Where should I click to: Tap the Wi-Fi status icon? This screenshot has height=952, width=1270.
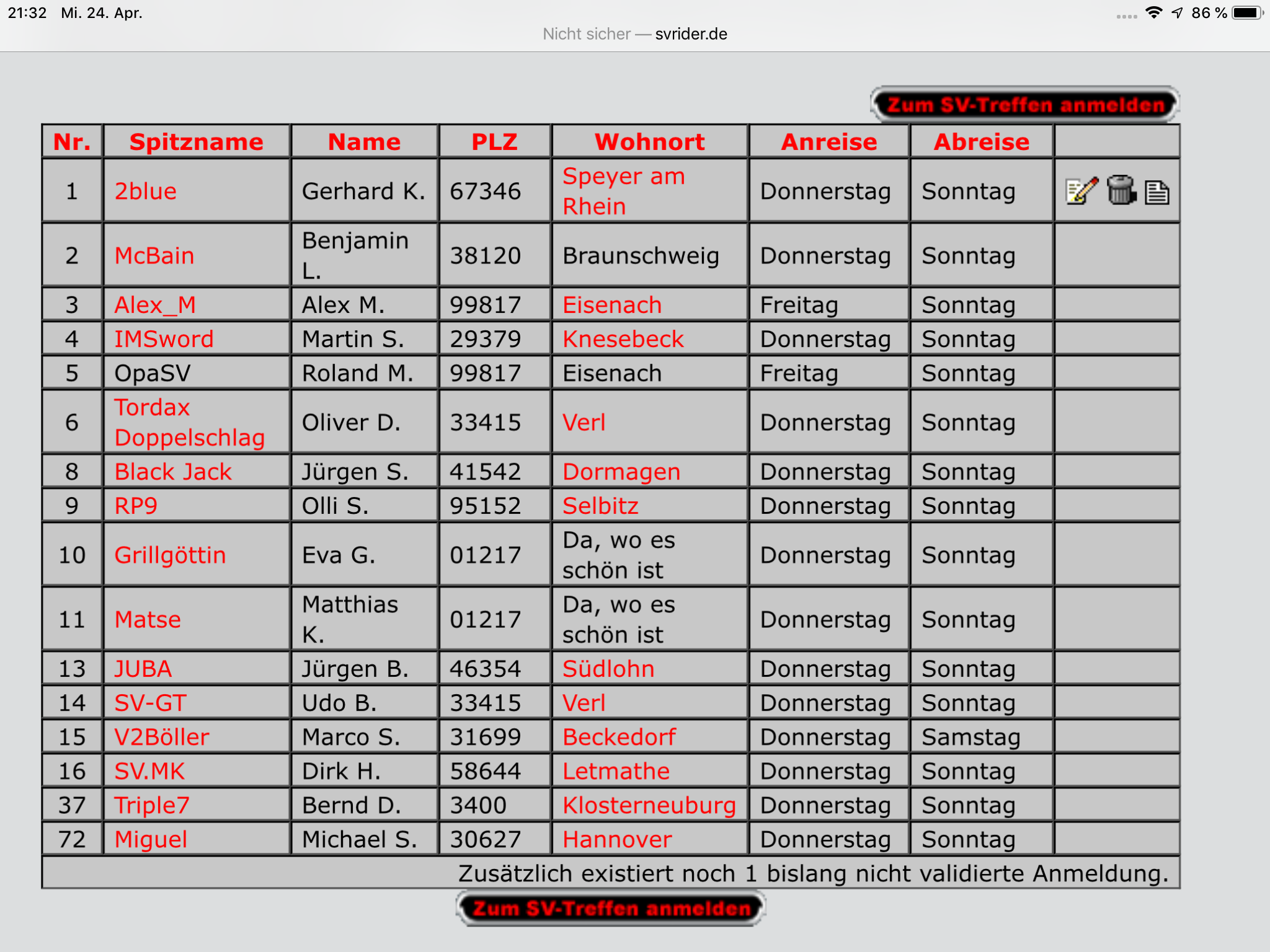point(1153,13)
